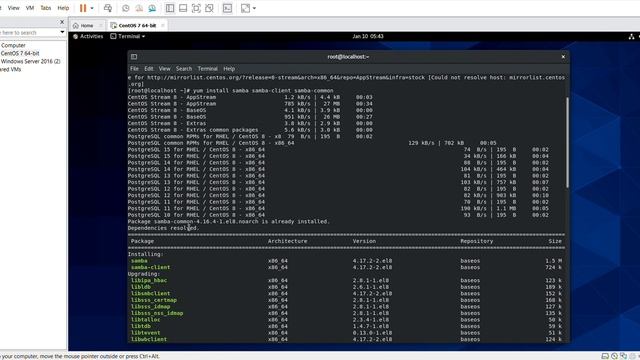Click CD/DVD device icon in status bar
Viewport: 640px width, 360px height.
614,356
